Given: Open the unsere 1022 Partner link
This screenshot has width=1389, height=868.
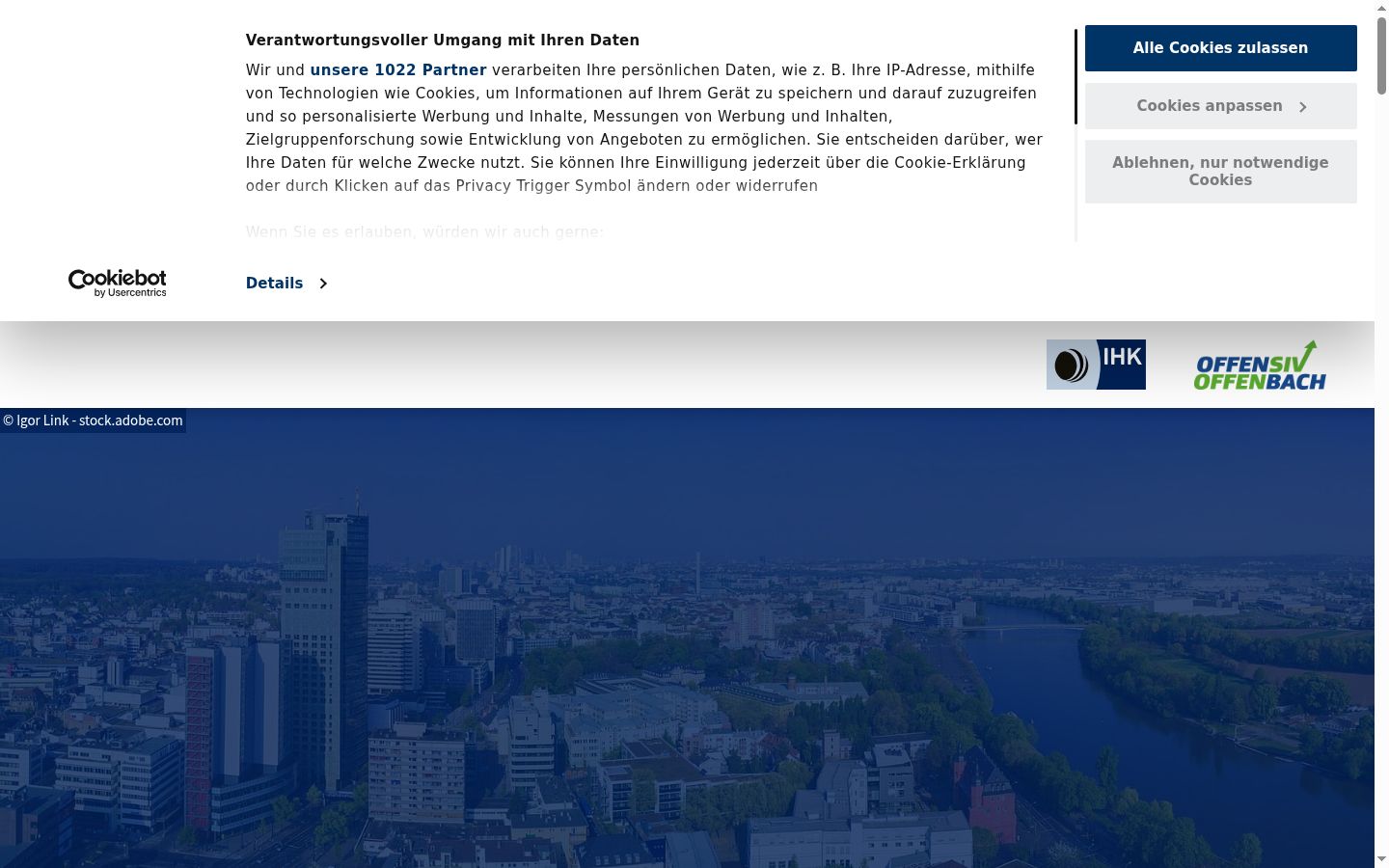Looking at the screenshot, I should 398,70.
